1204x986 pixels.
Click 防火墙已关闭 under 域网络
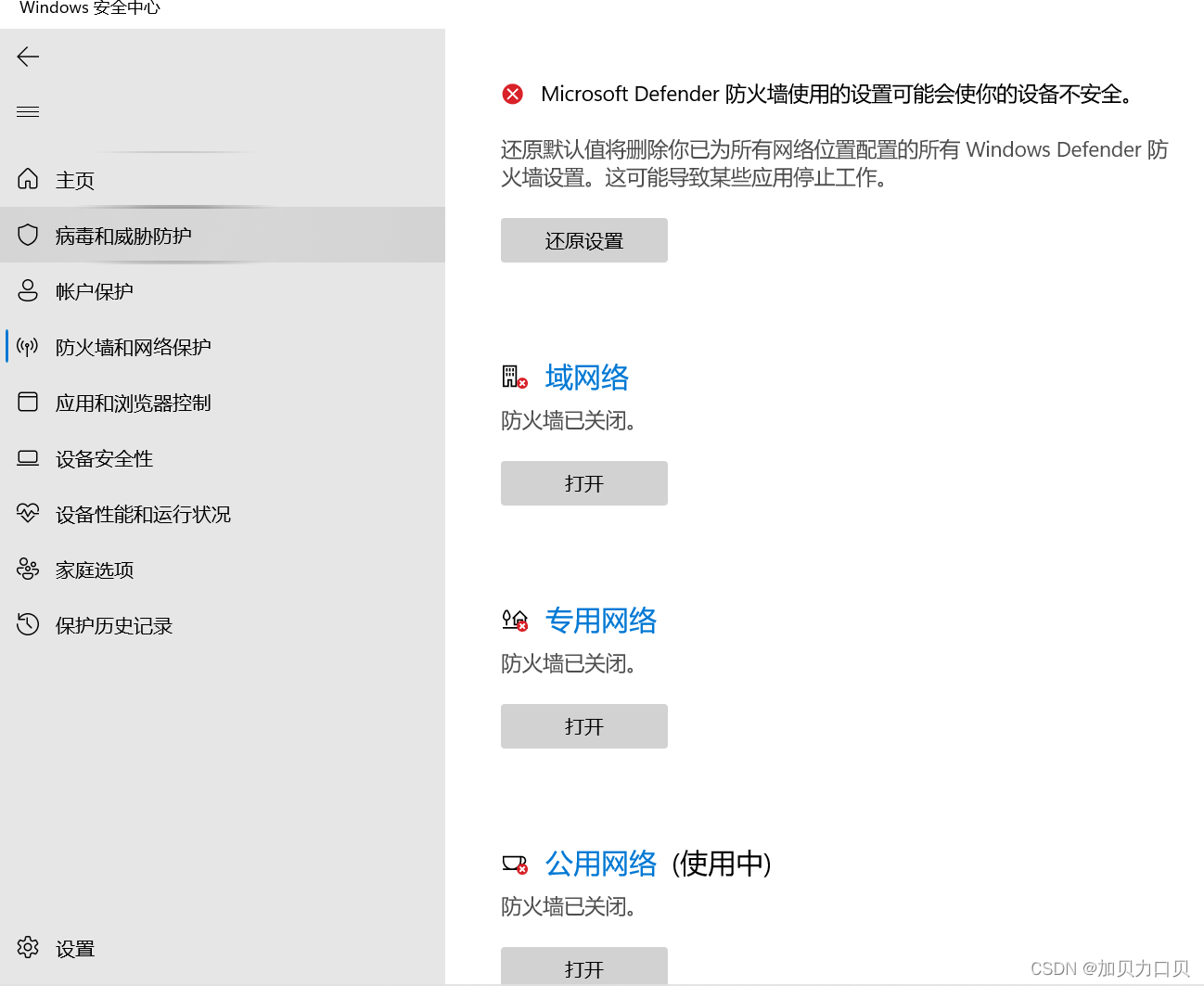[x=569, y=420]
